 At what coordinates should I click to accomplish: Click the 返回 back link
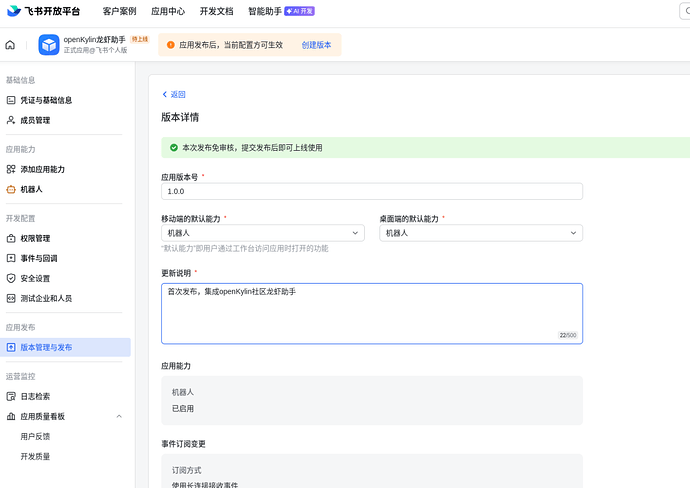[x=174, y=94]
